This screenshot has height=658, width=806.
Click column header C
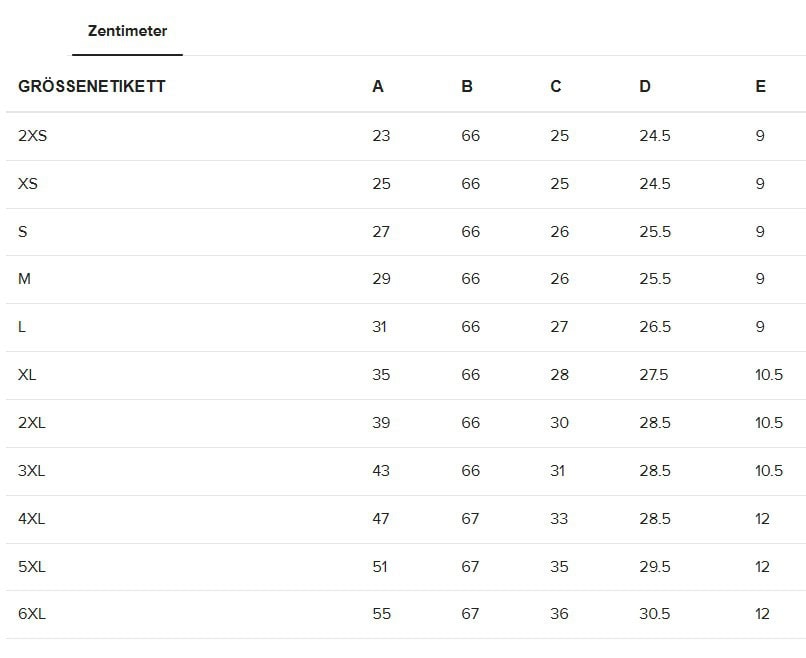[556, 86]
